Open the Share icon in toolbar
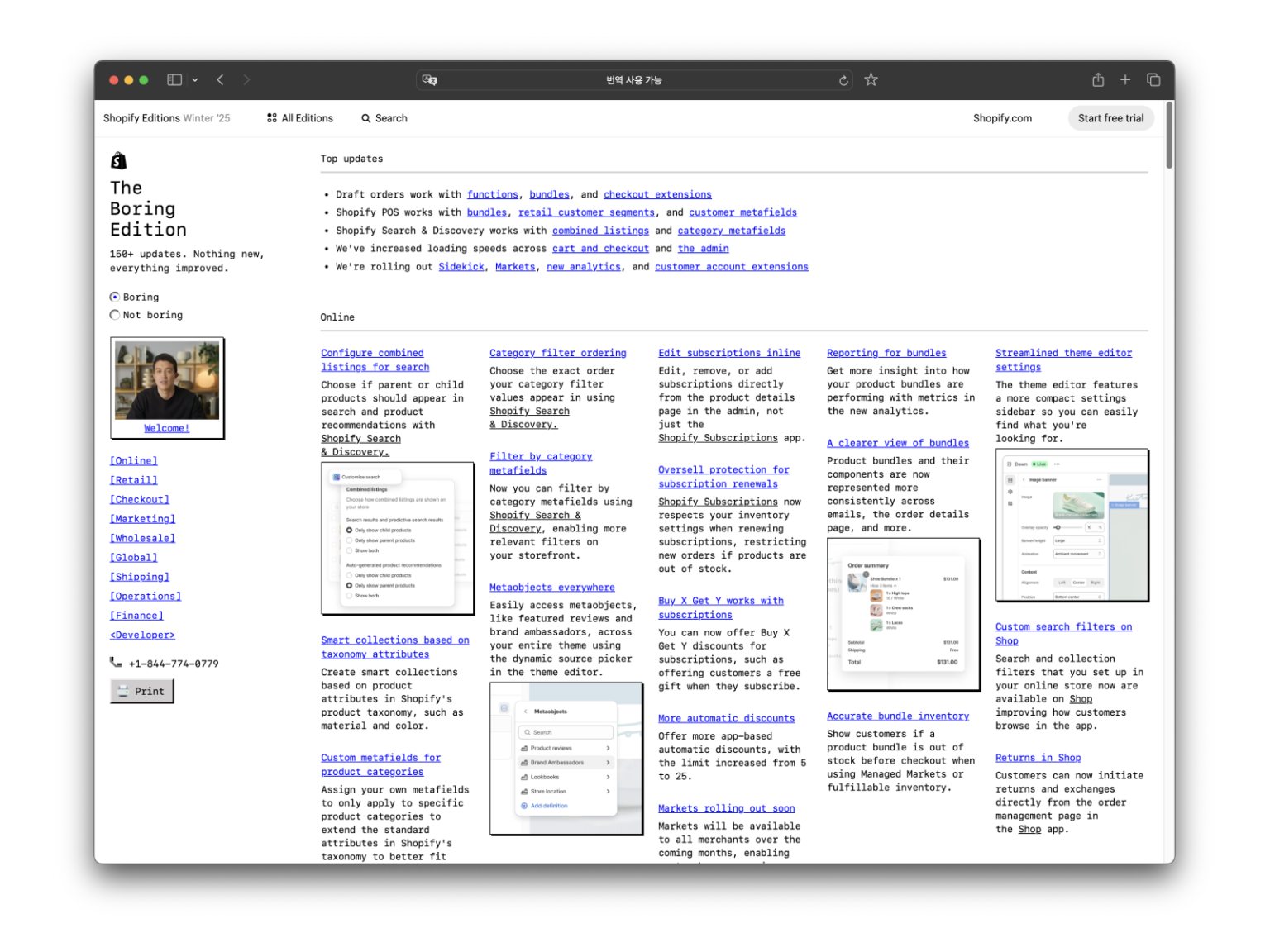Viewport: 1270px width, 952px height. coord(1097,80)
